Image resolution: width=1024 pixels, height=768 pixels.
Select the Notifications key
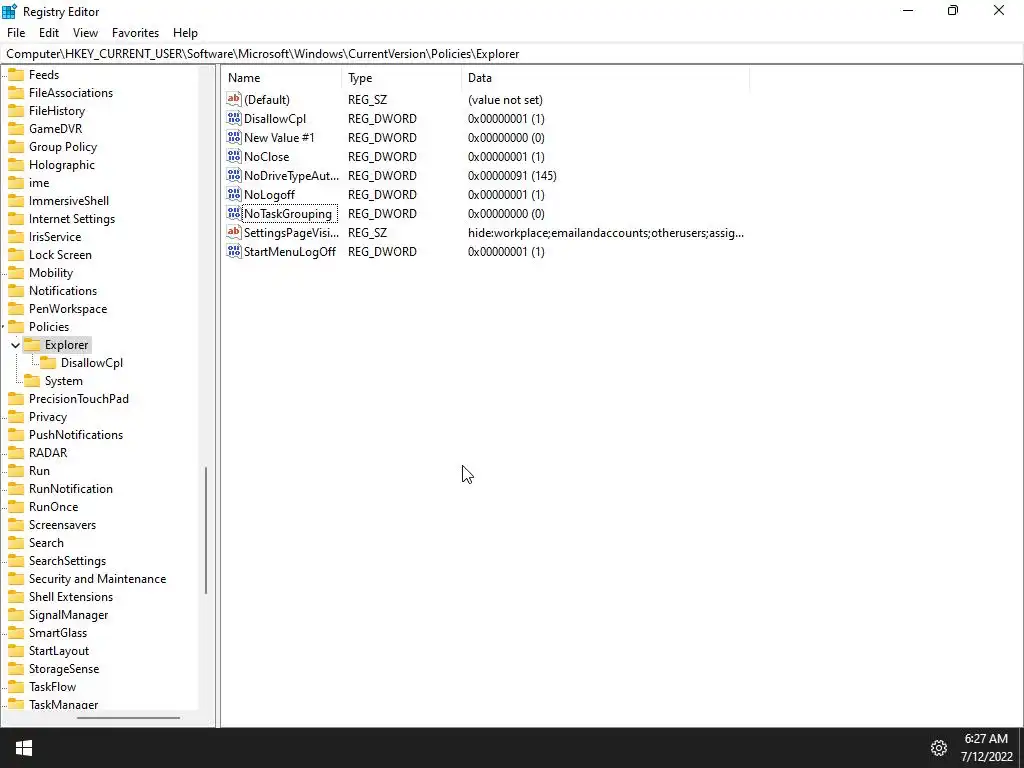click(x=63, y=291)
